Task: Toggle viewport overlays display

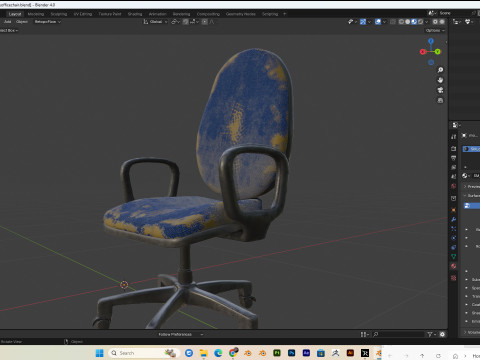Action: (378, 22)
